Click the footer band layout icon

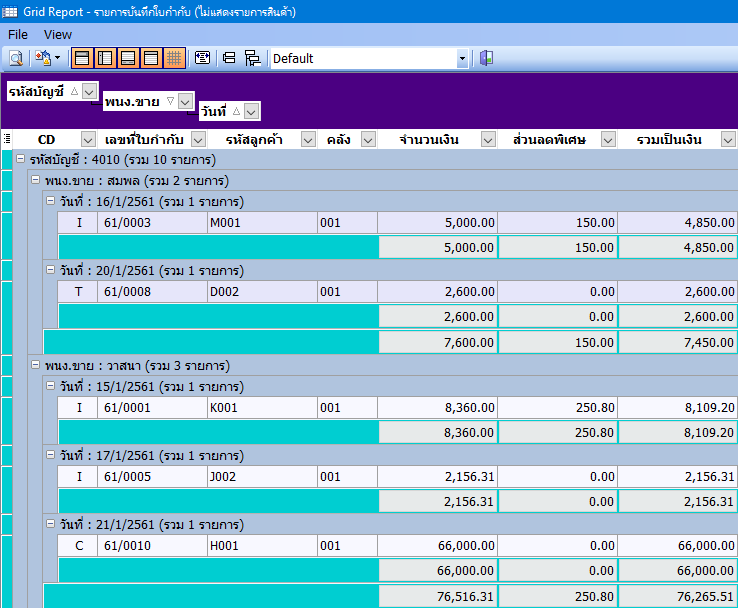128,58
